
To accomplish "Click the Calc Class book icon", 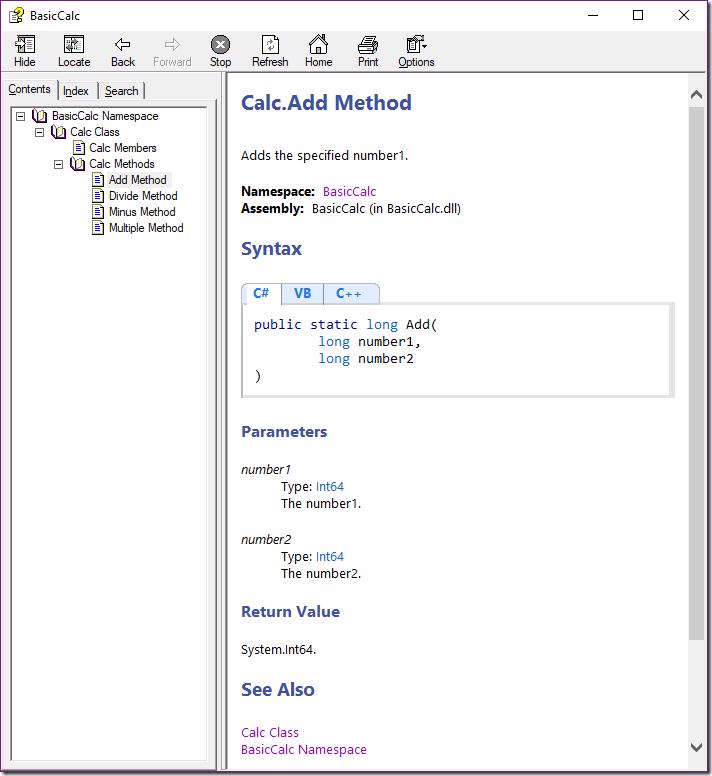I will click(58, 132).
